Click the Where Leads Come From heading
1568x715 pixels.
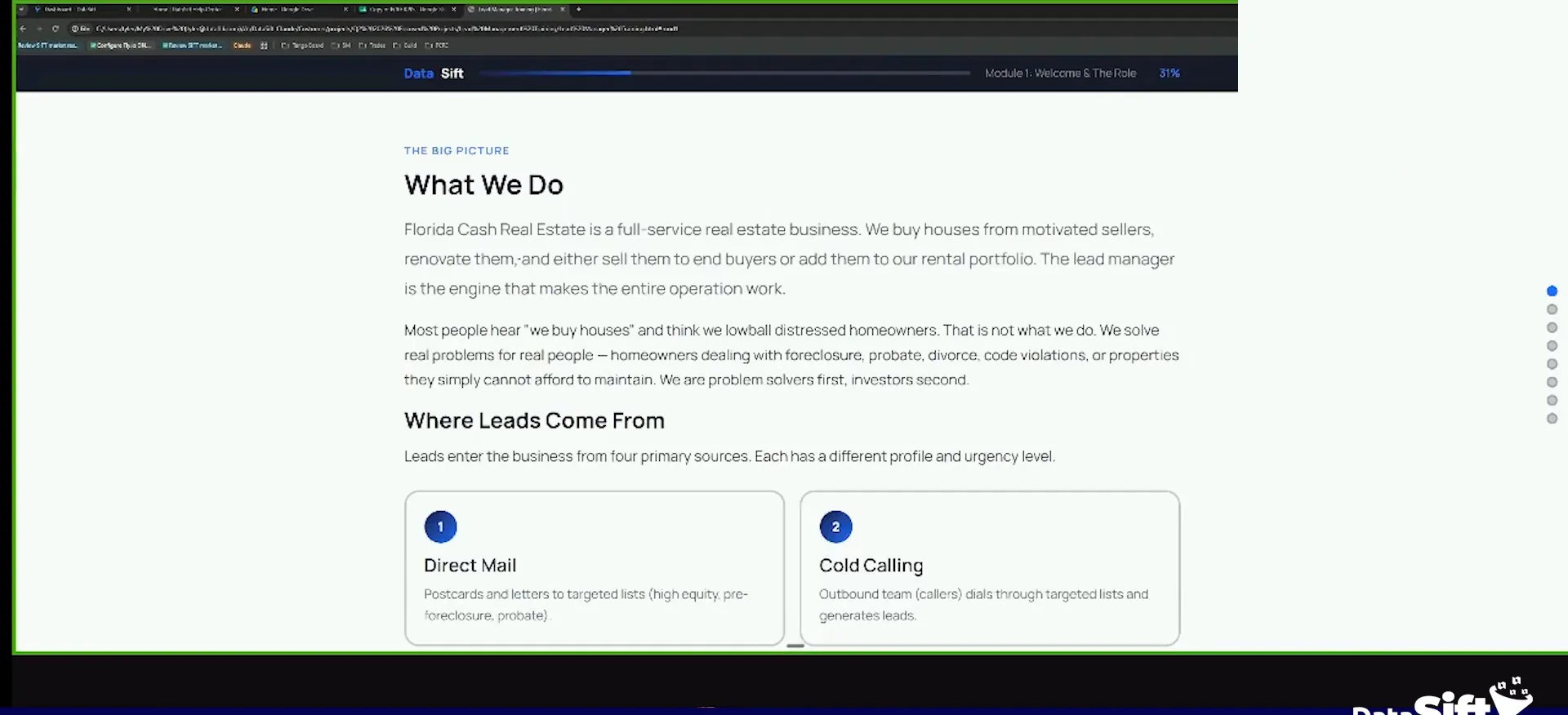(534, 421)
